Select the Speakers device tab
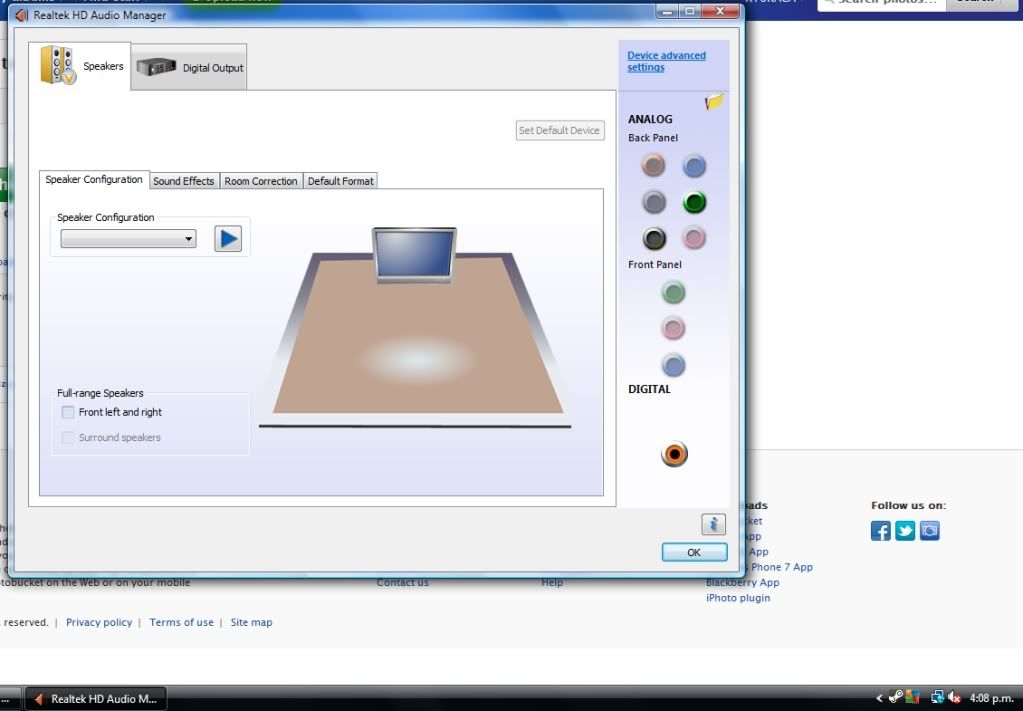This screenshot has width=1023, height=711. [80, 66]
